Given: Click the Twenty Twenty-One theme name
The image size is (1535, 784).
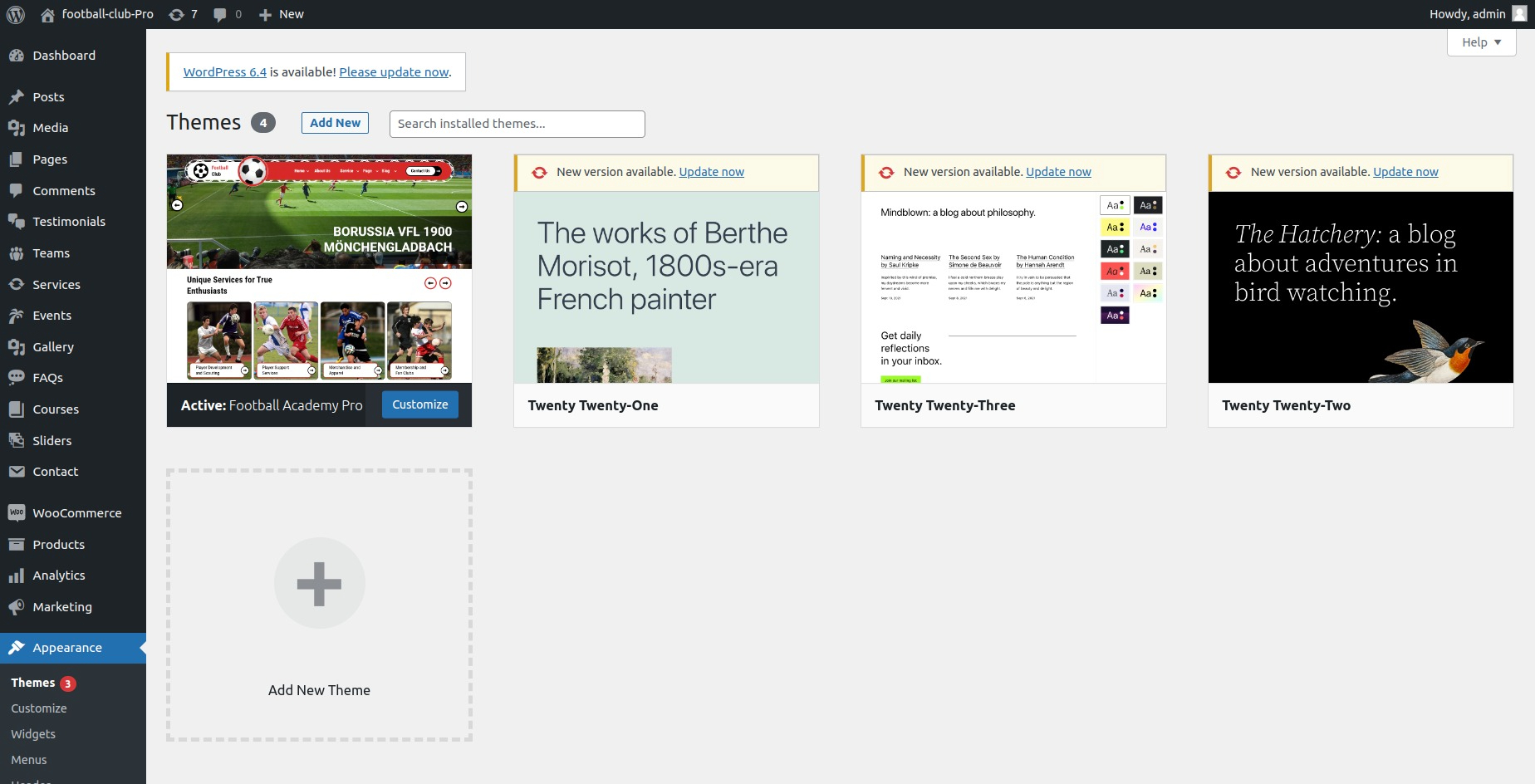Looking at the screenshot, I should [x=593, y=405].
